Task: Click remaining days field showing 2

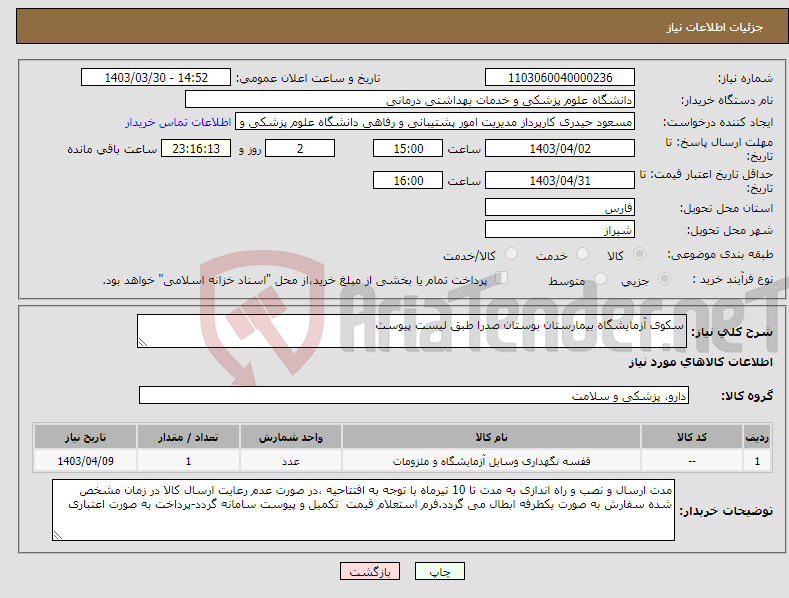Action: tap(300, 148)
